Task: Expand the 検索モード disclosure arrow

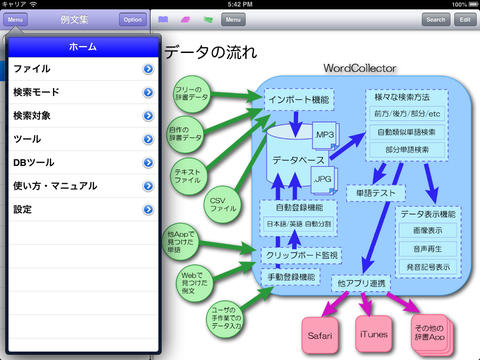Action: coord(148,92)
